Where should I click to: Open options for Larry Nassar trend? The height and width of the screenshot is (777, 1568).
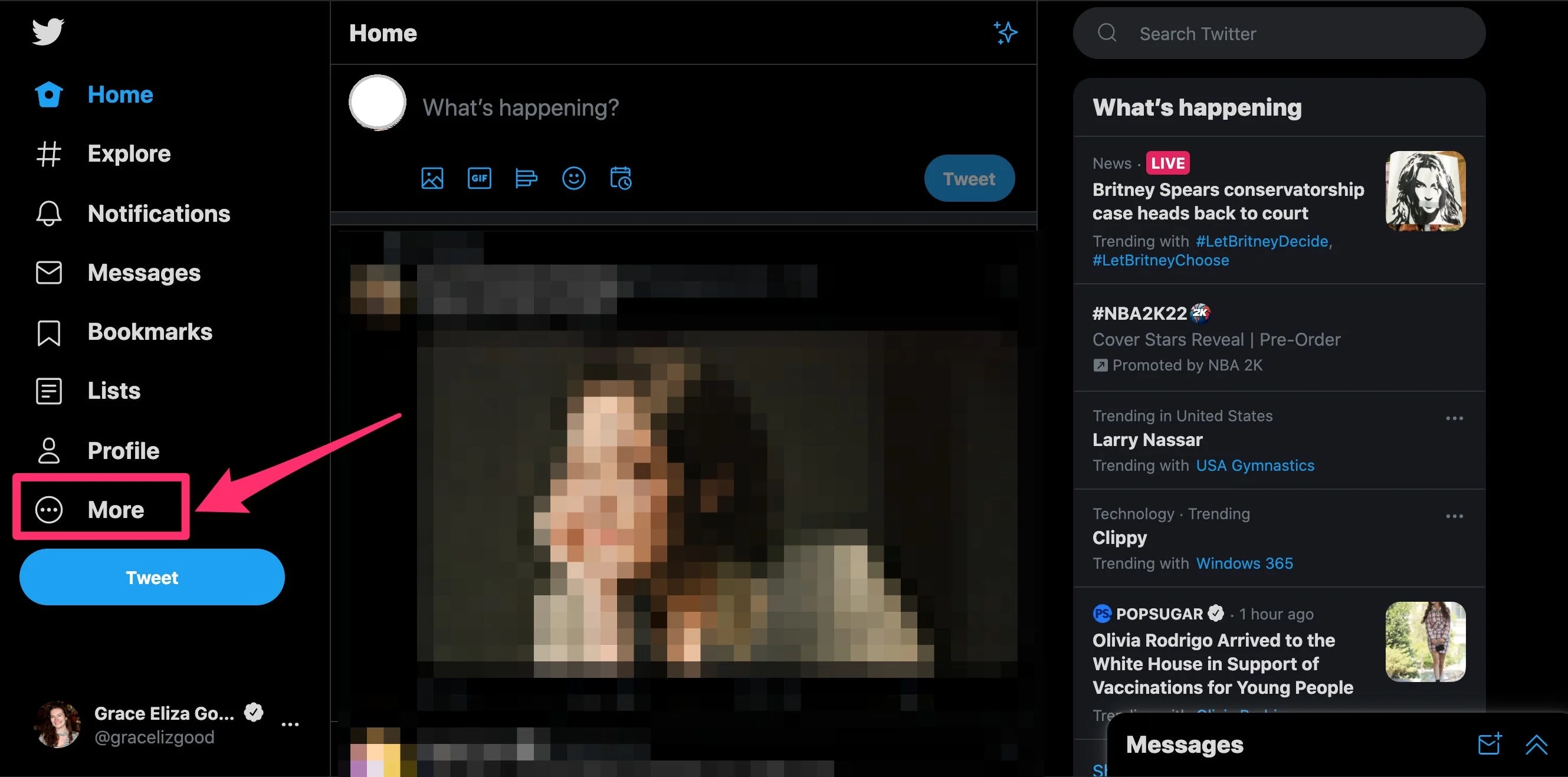[1454, 418]
